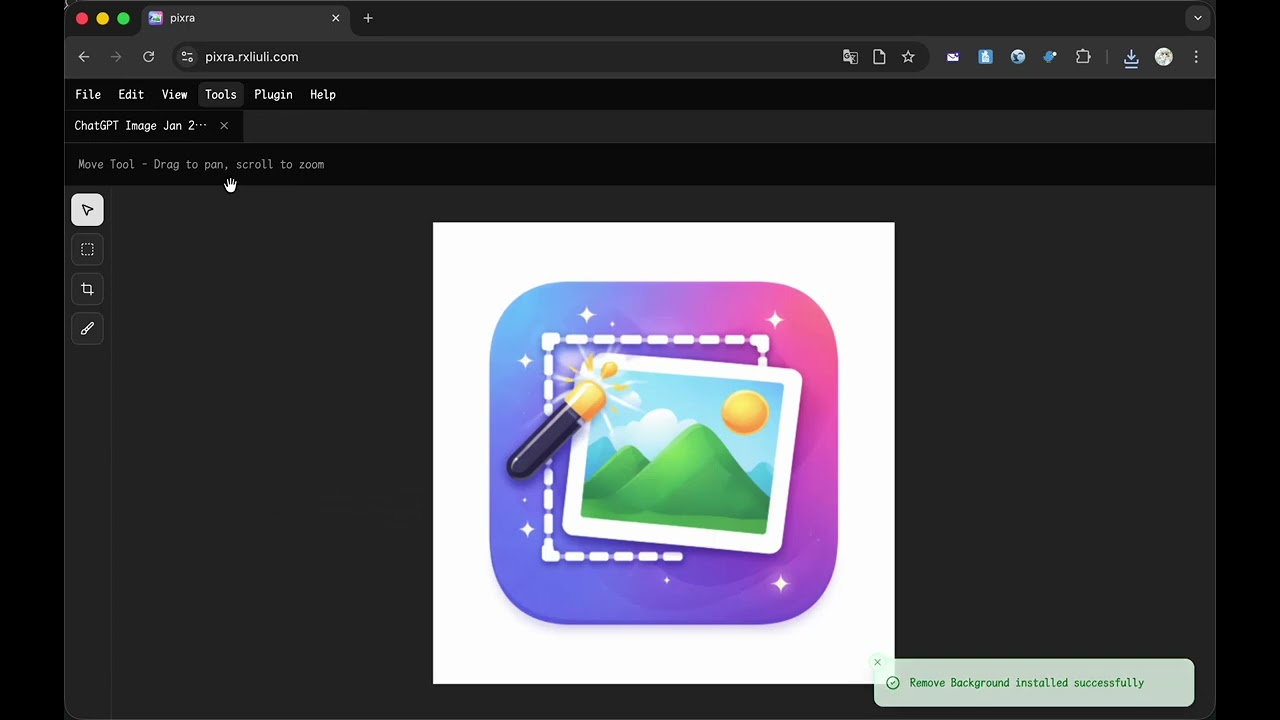Click the blue bottle extension icon

tap(985, 57)
